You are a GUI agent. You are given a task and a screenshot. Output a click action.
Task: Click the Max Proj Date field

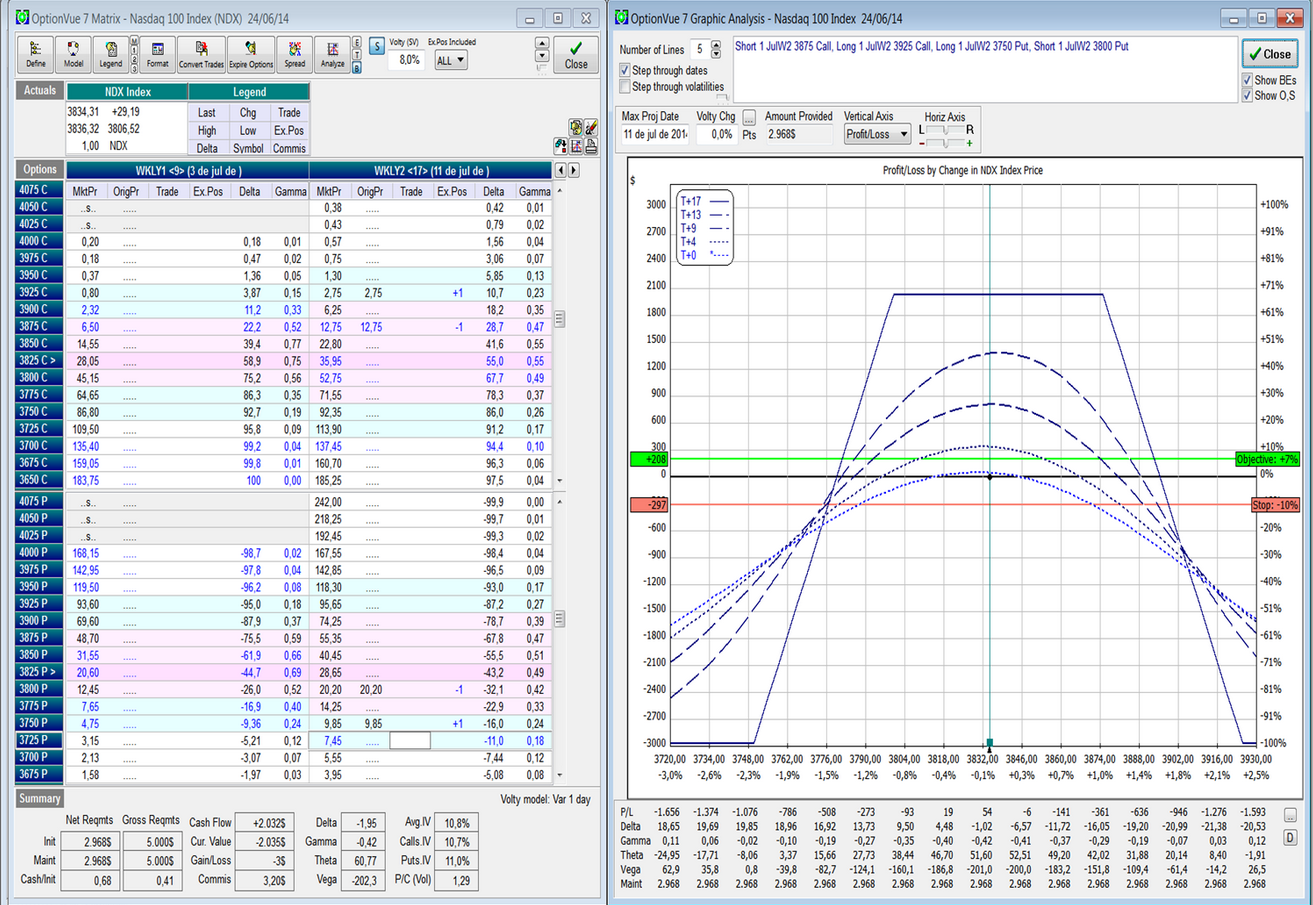pos(654,134)
